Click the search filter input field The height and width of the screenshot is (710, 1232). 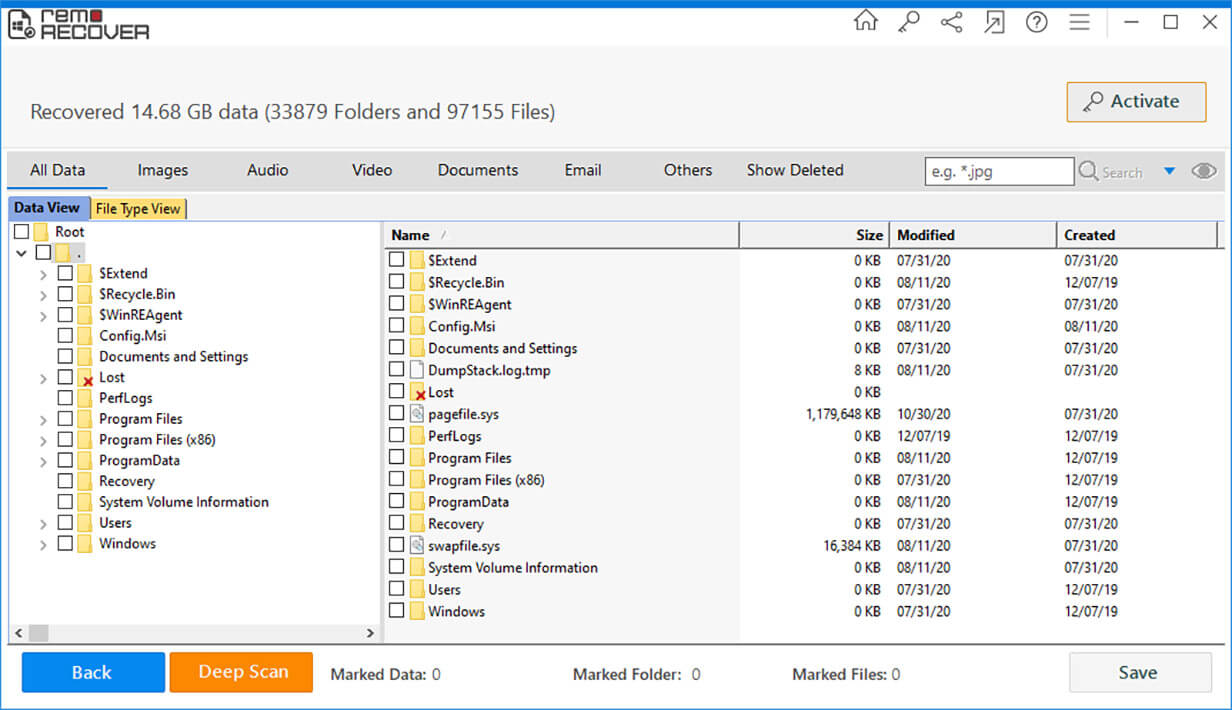pos(999,171)
